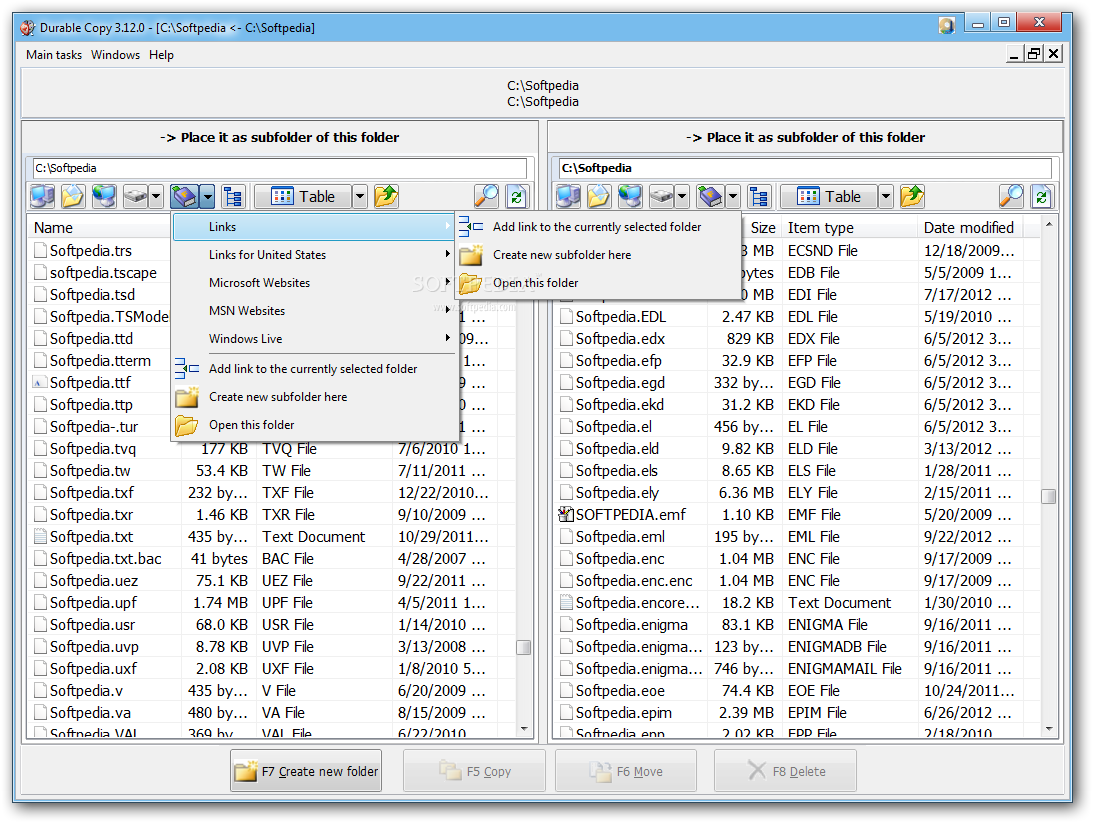This screenshot has height=823, width=1093.
Task: Open the magnifier search in the left pane
Action: [486, 197]
